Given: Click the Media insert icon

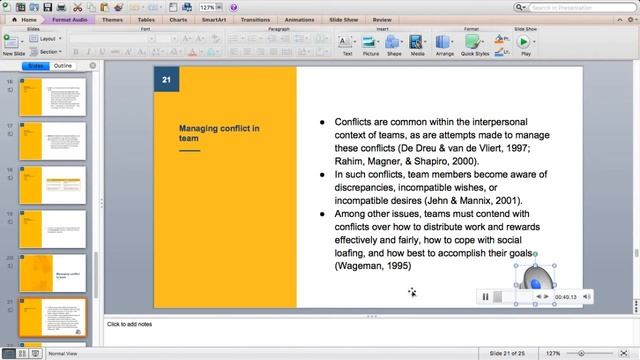Looking at the screenshot, I should [x=416, y=42].
